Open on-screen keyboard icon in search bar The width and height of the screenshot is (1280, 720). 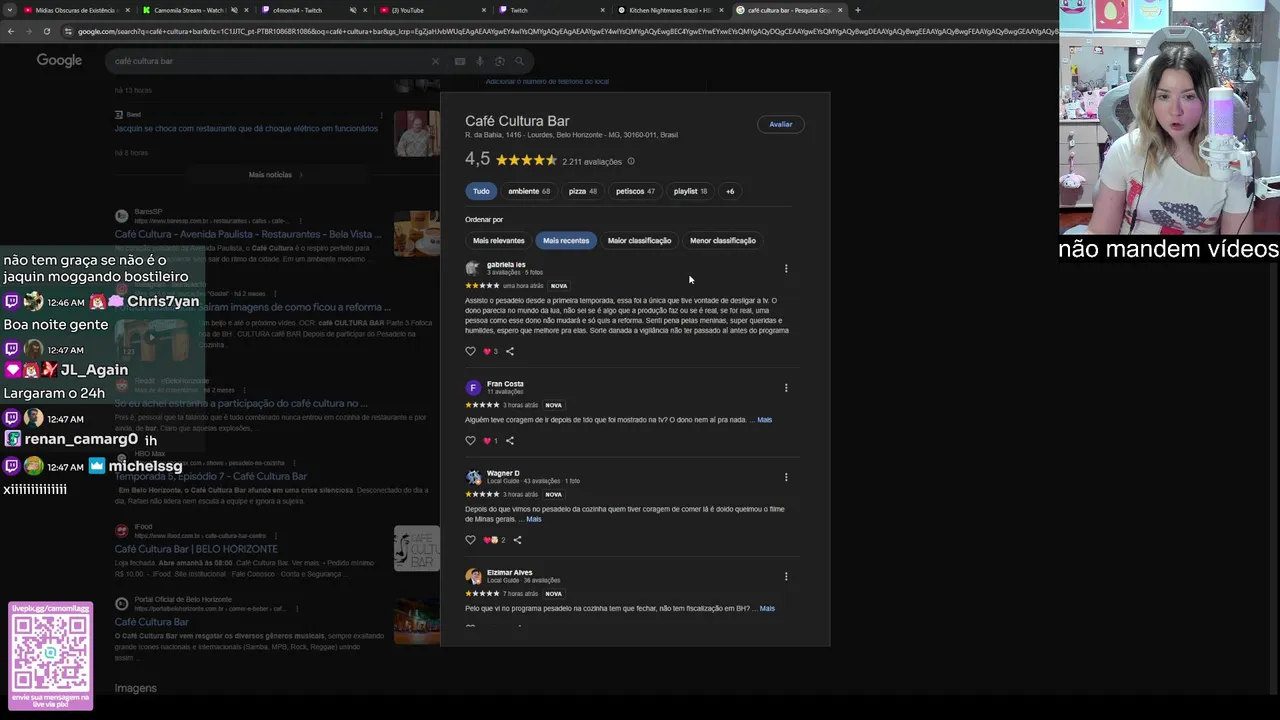coord(460,61)
